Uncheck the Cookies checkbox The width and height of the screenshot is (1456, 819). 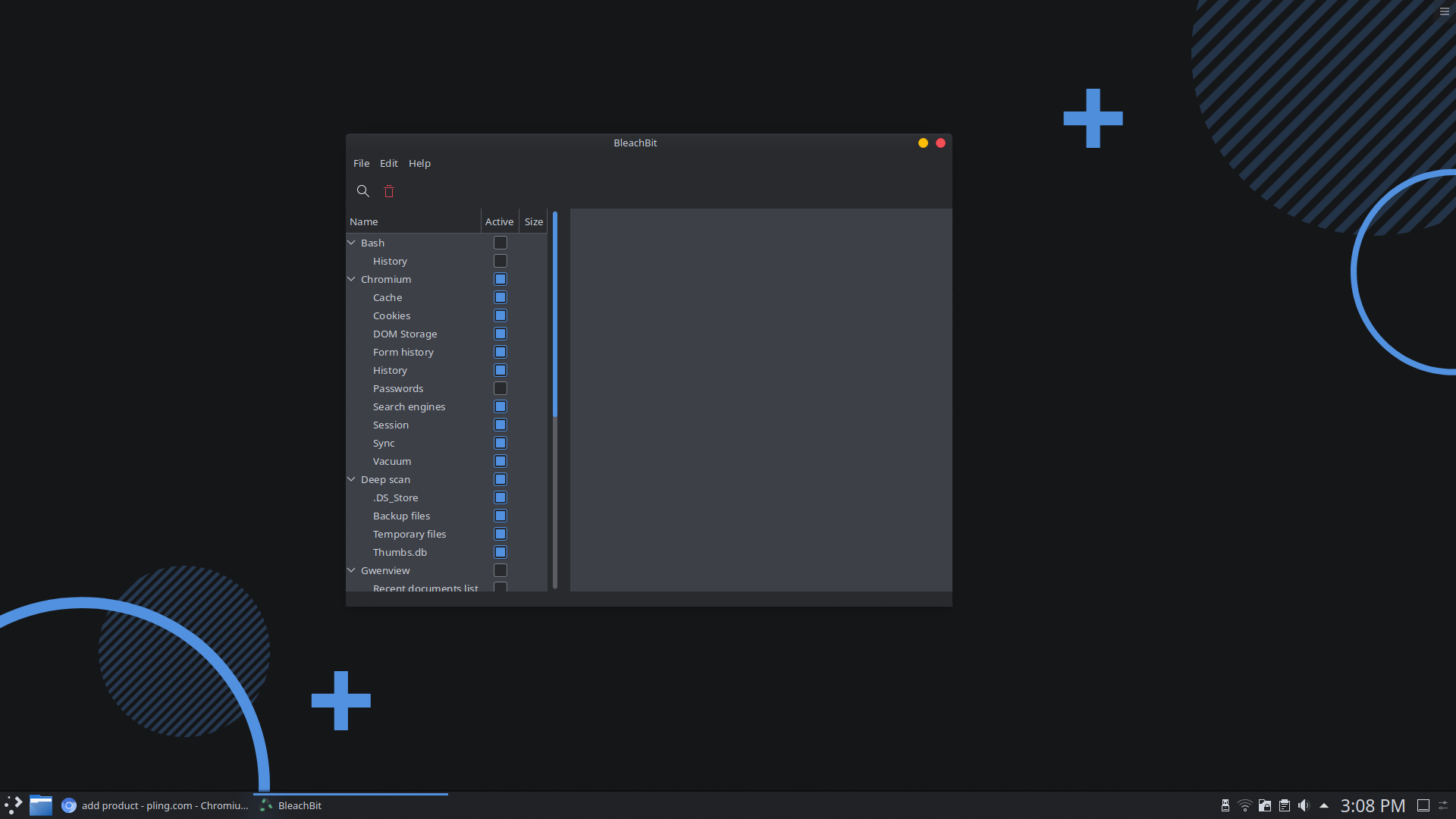[x=500, y=315]
